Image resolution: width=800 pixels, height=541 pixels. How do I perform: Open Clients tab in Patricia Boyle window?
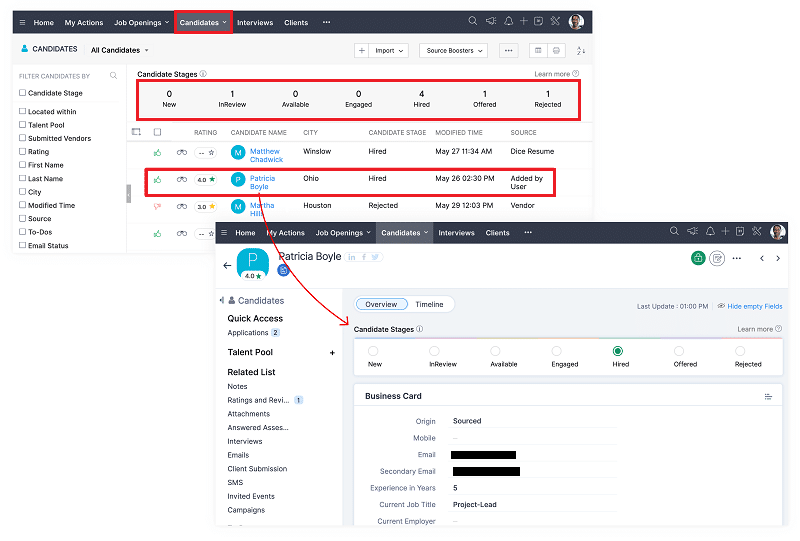[497, 233]
